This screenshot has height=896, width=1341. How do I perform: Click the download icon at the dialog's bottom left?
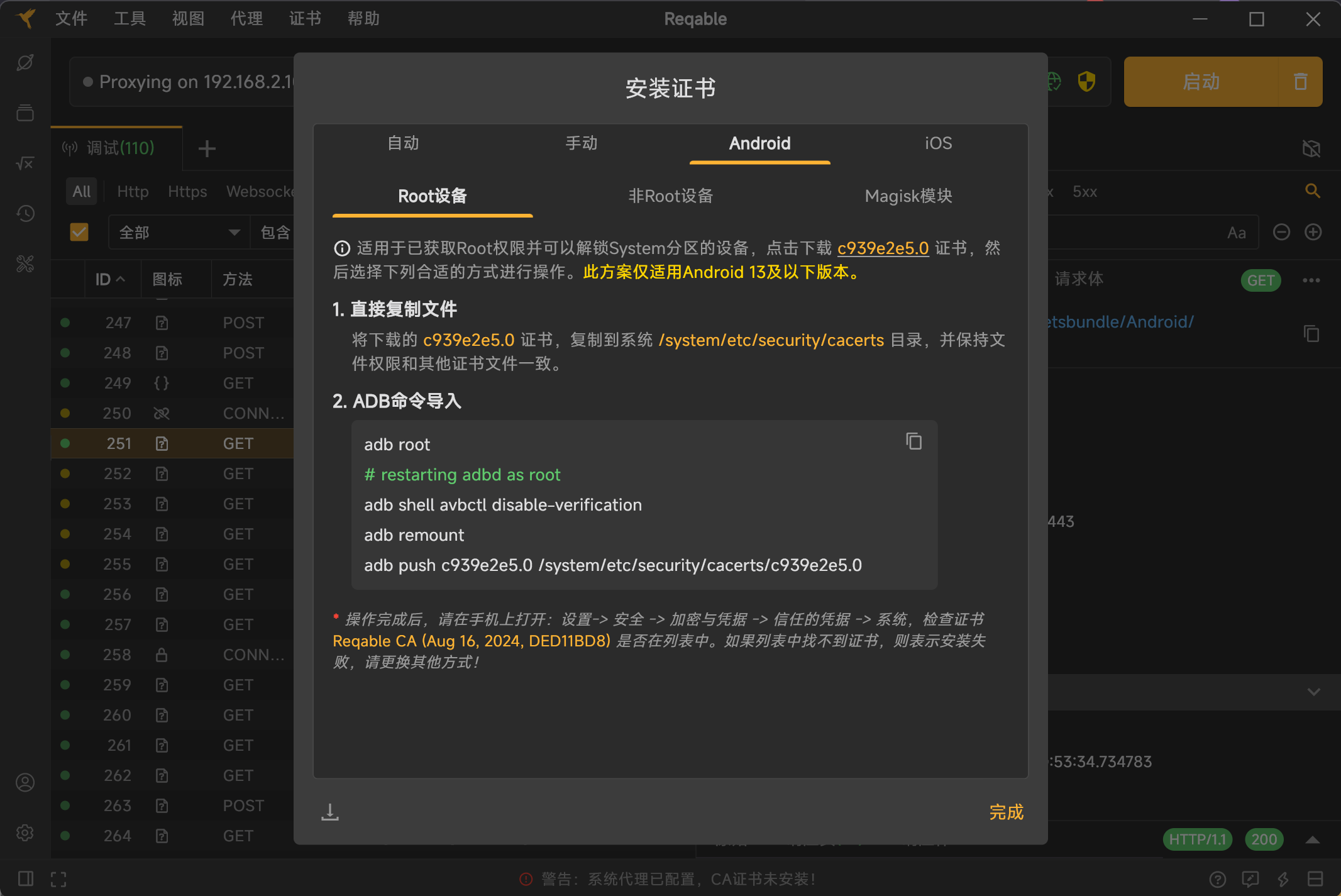(x=329, y=812)
